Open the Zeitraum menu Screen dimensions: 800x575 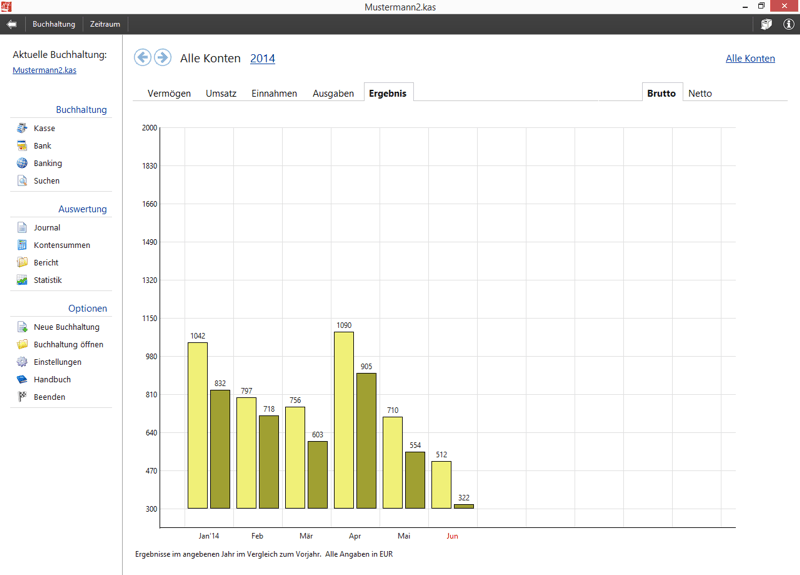(105, 24)
